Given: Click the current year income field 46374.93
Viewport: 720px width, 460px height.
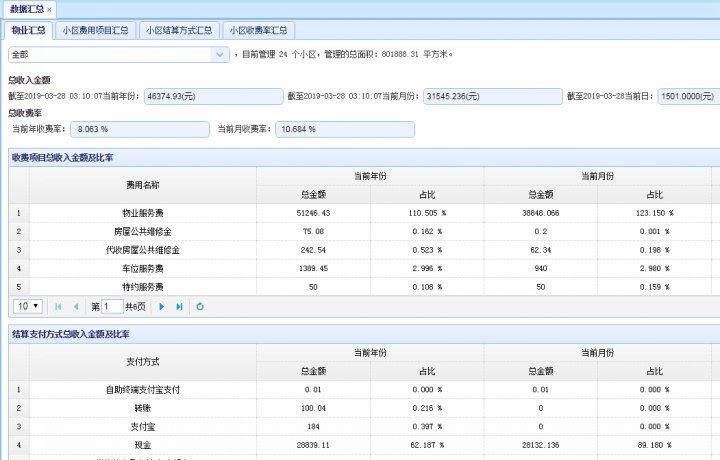Looking at the screenshot, I should 213,96.
